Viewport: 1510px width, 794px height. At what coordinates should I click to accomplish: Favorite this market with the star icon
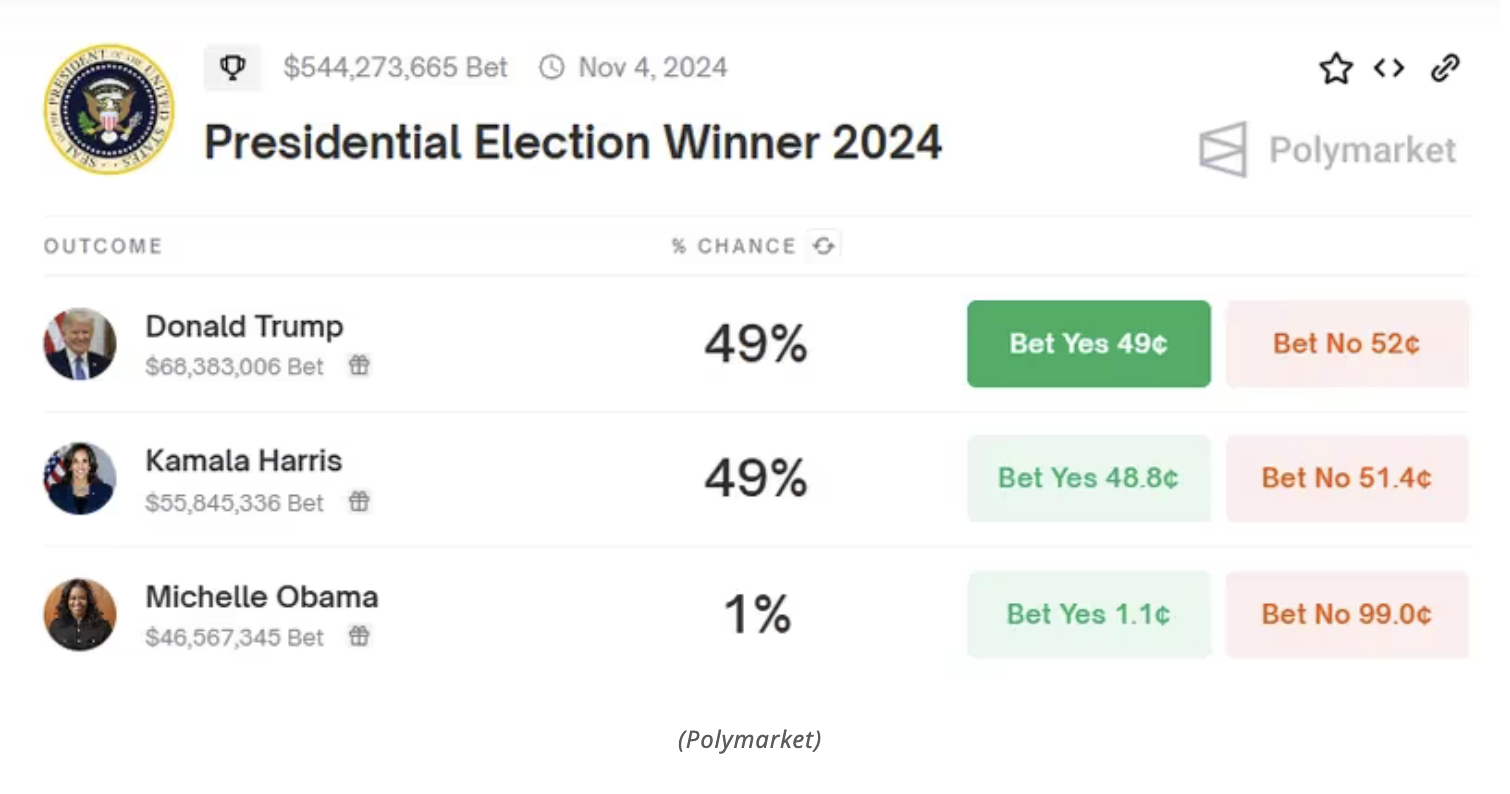(1335, 69)
